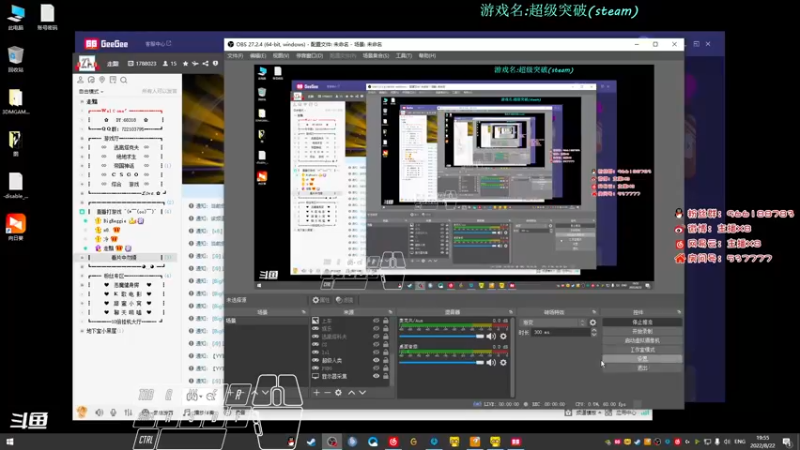The image size is (800, 450).
Task: Toggle lock of 超级人类 source
Action: pos(386,360)
